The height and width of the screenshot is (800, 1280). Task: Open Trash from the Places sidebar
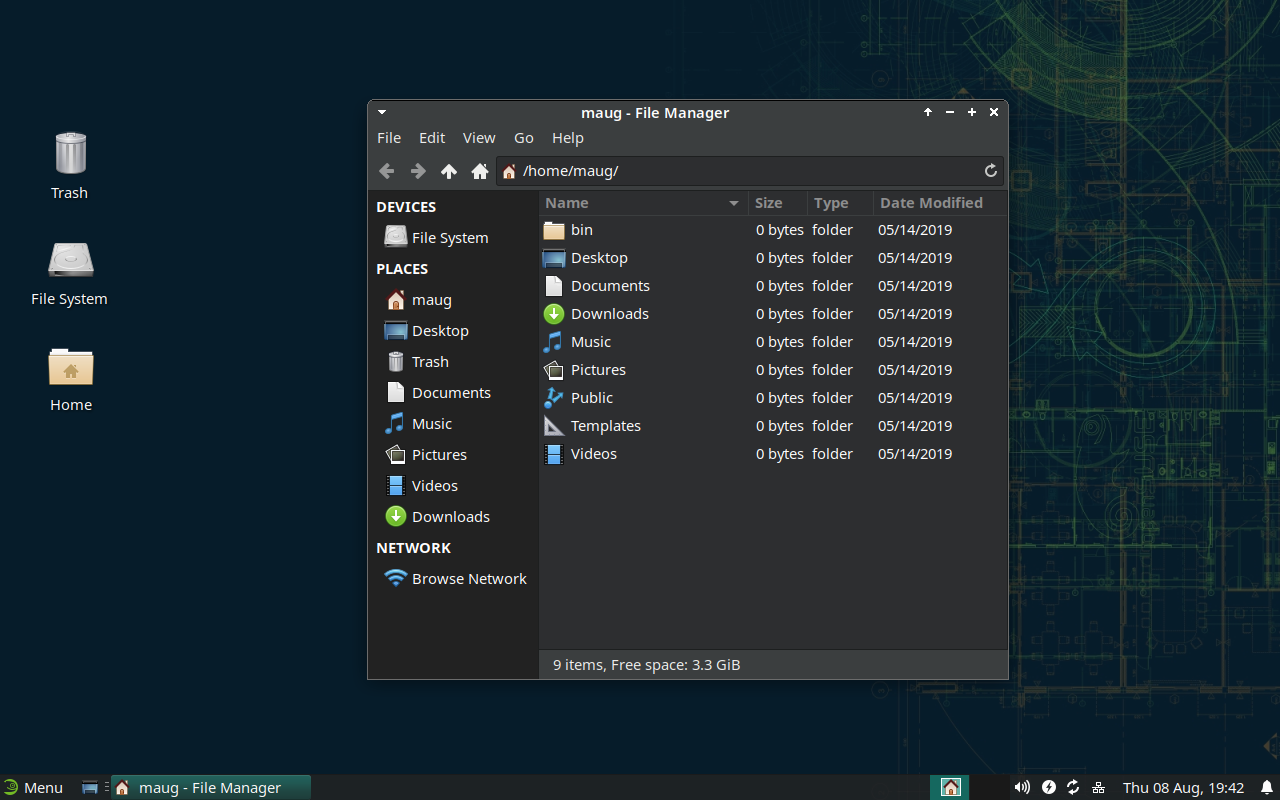(x=430, y=362)
